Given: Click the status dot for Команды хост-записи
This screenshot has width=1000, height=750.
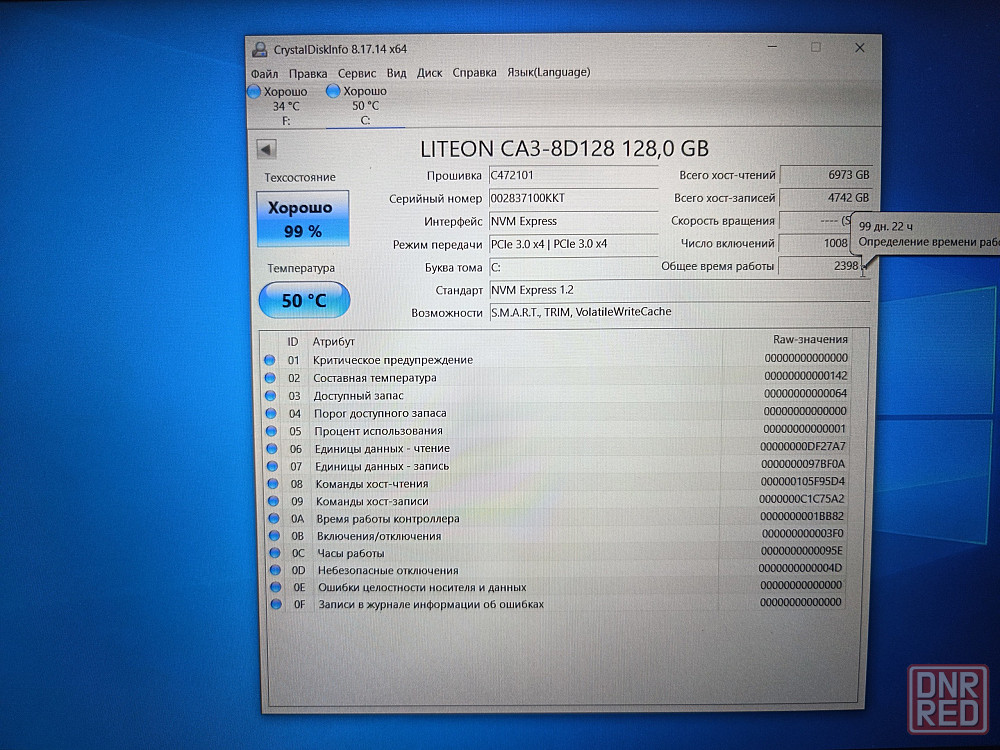Looking at the screenshot, I should pyautogui.click(x=273, y=501).
